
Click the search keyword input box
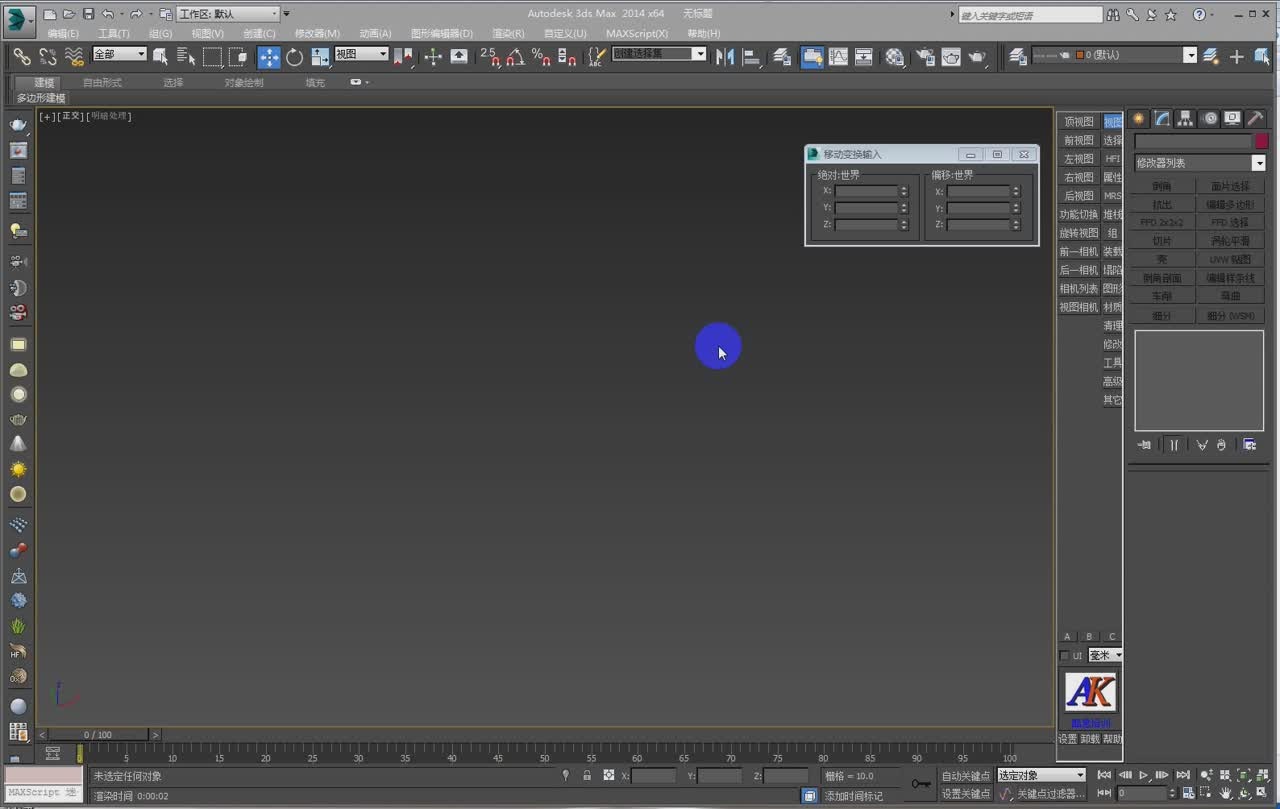(x=1029, y=15)
